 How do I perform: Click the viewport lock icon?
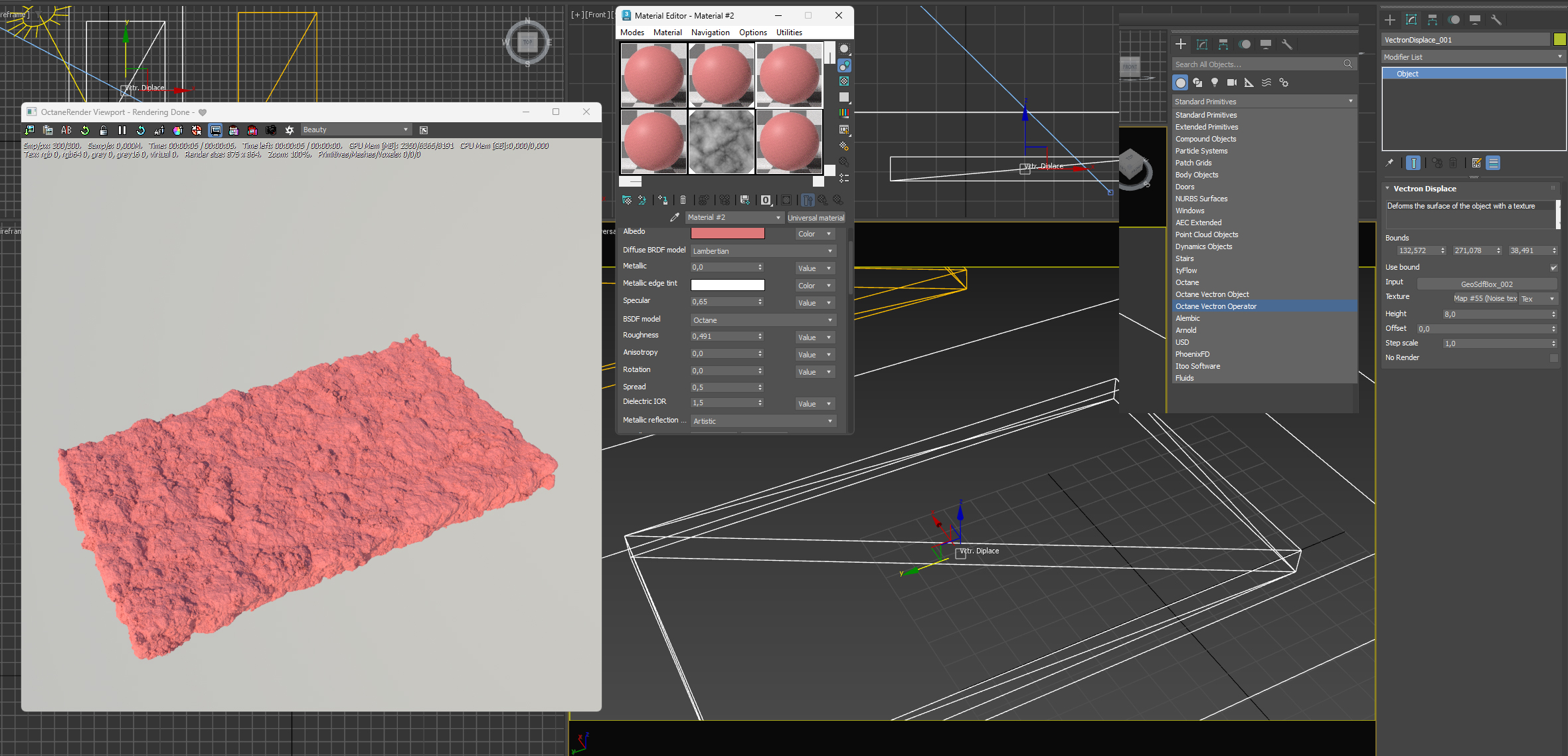click(103, 130)
